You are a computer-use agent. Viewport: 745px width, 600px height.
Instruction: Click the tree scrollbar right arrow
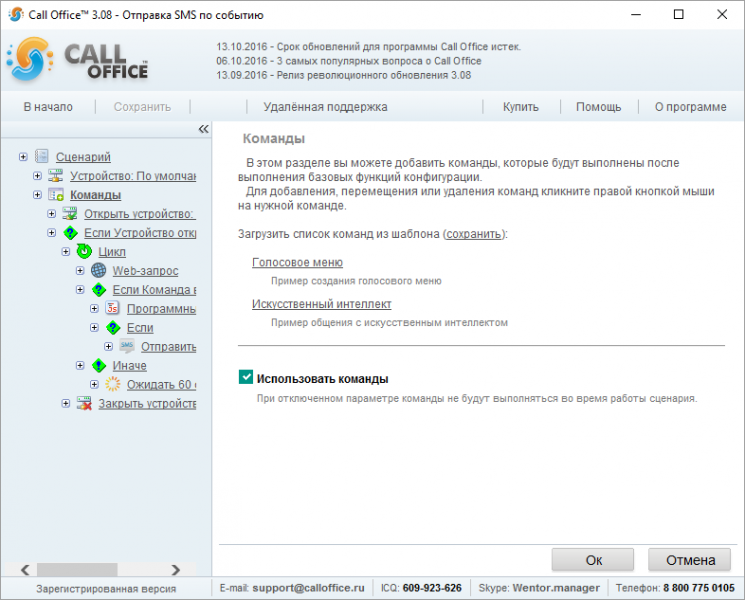[175, 569]
